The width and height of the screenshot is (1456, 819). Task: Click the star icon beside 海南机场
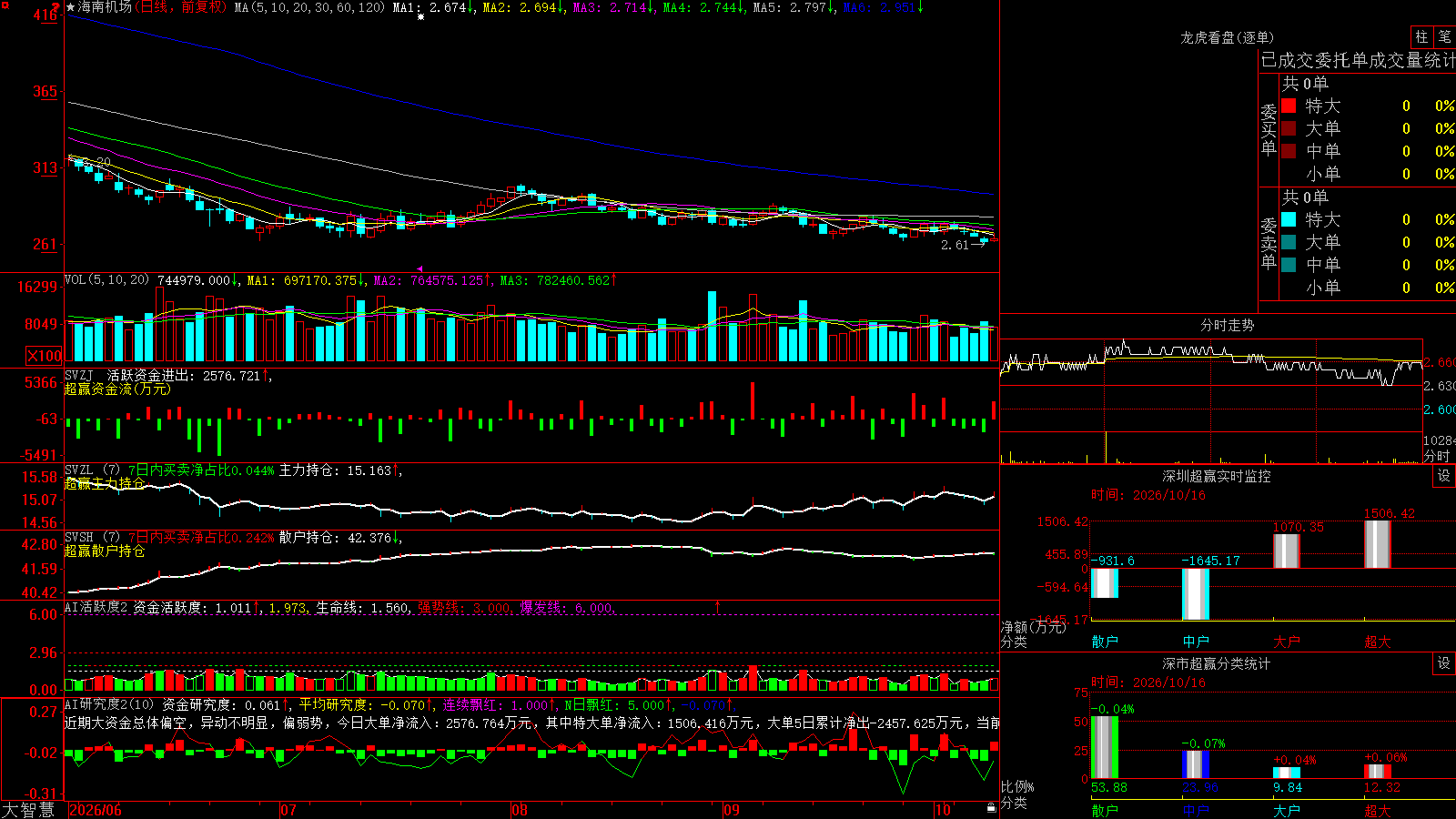pos(71,7)
